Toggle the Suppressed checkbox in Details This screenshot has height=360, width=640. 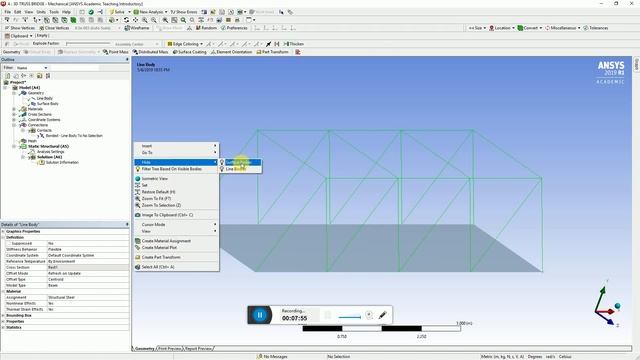tap(8, 243)
